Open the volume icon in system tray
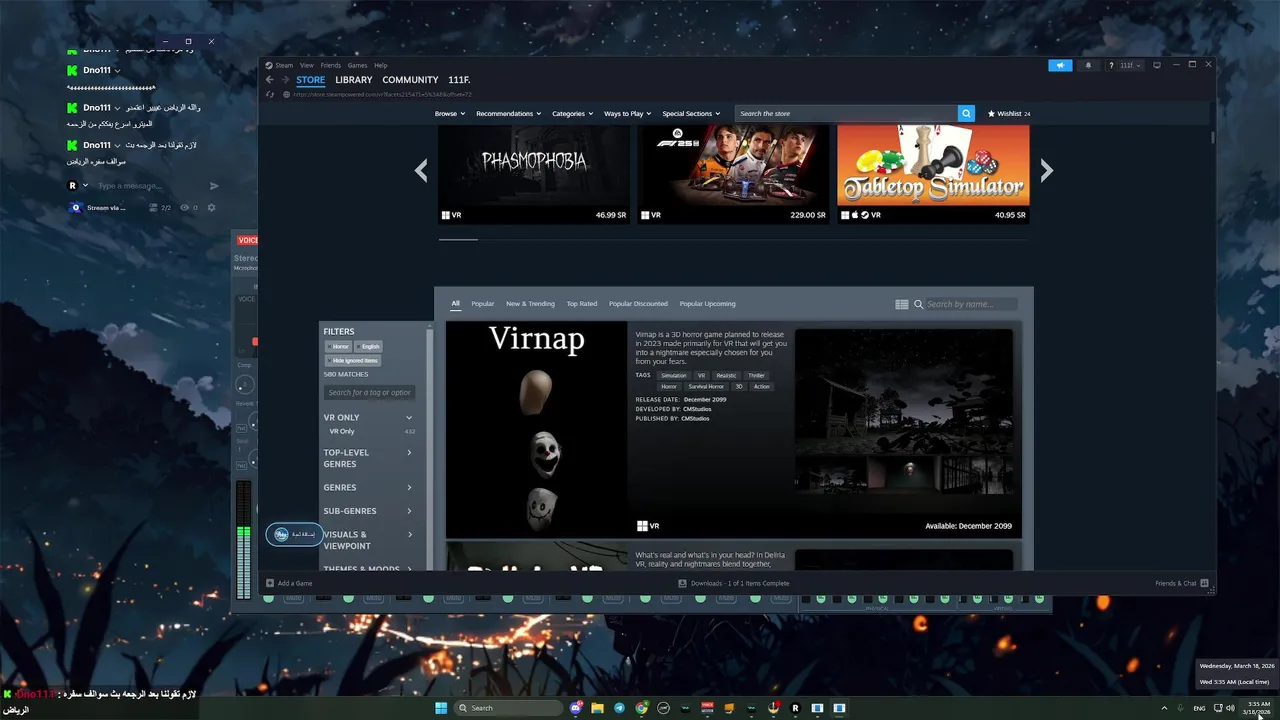Viewport: 1280px width, 720px height. coord(1230,708)
